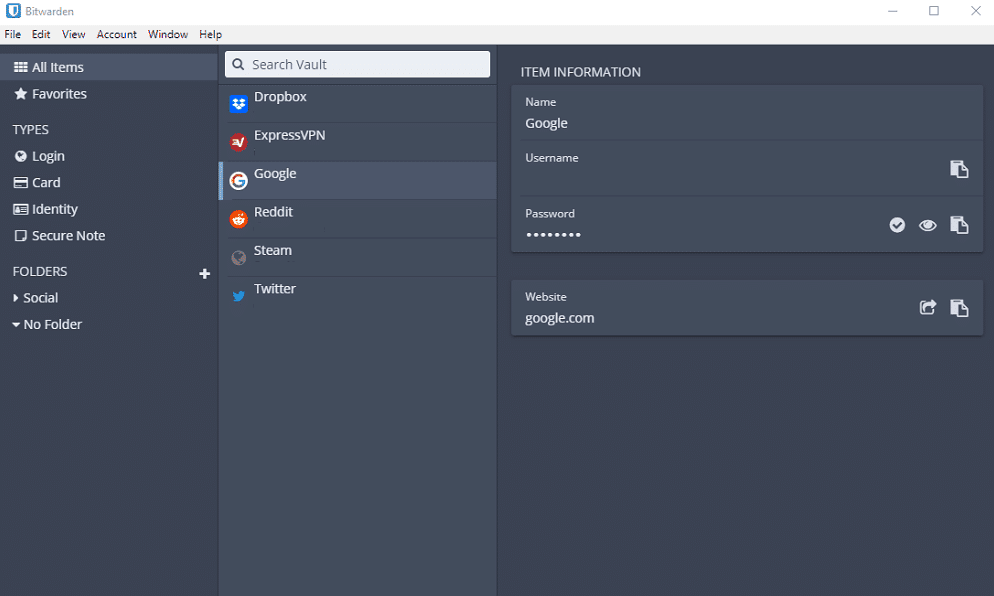Open the File menu
The height and width of the screenshot is (596, 994).
tap(13, 34)
